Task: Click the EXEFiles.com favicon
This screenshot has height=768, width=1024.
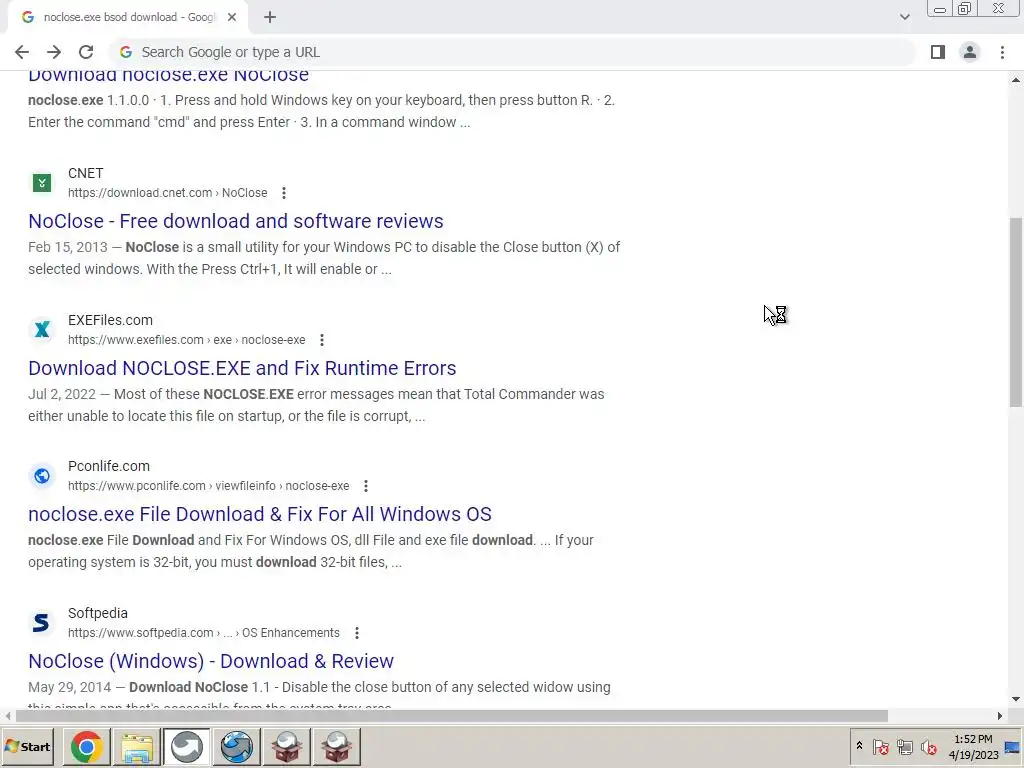Action: point(42,330)
